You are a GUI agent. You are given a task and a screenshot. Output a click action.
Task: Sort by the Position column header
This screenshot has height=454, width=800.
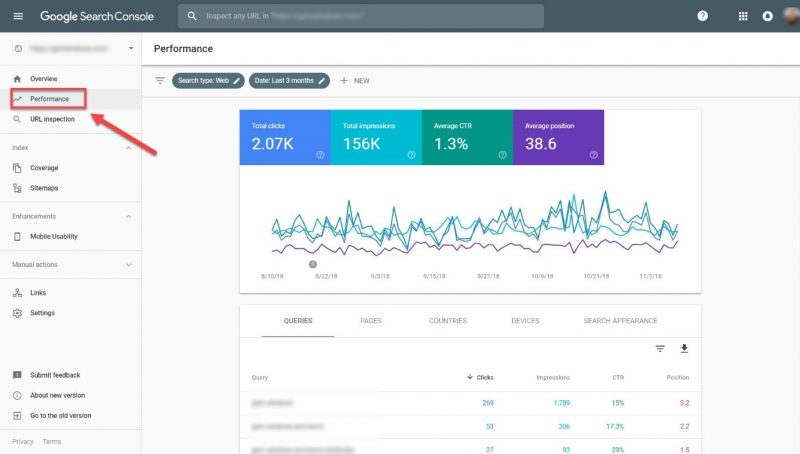pyautogui.click(x=678, y=377)
